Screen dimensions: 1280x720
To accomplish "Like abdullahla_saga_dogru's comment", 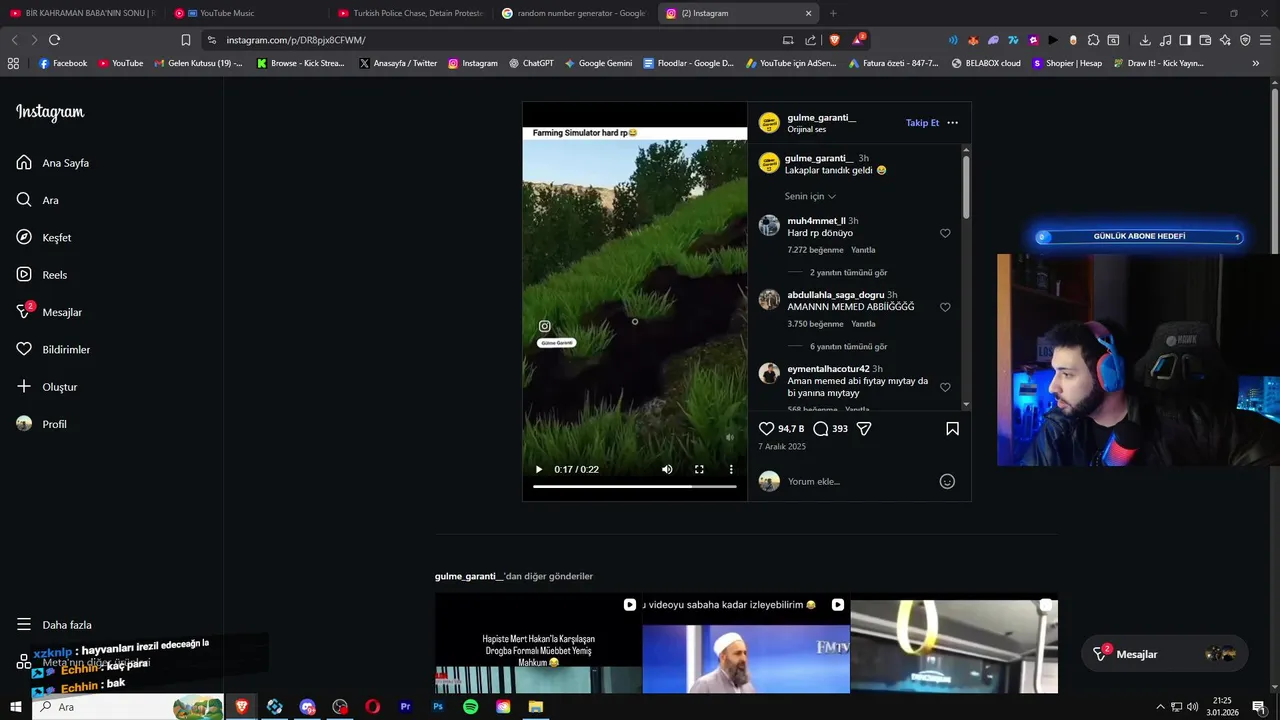I will [945, 307].
